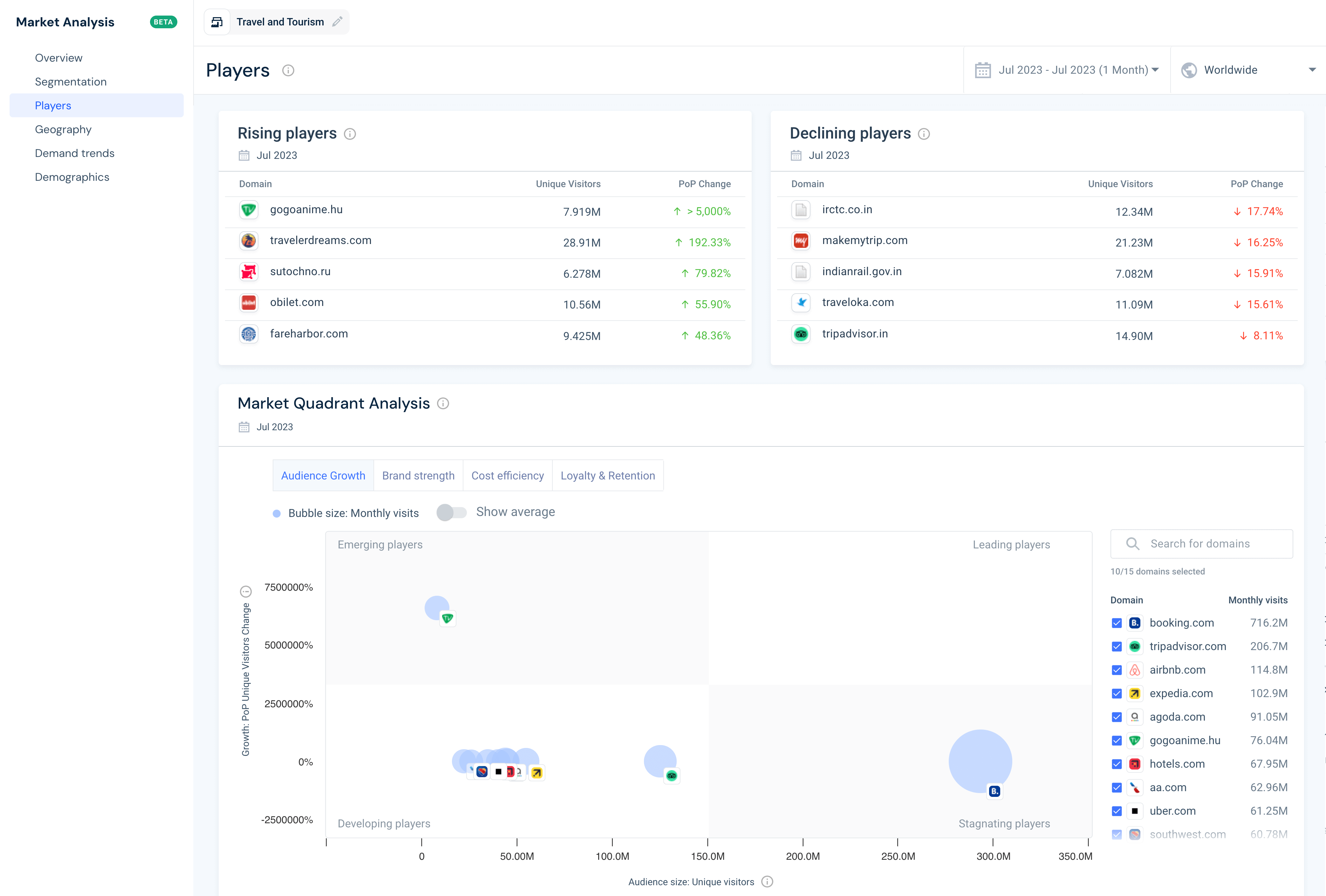Click the makemytrip.com favicon in Declining players
Image resolution: width=1326 pixels, height=896 pixels.
click(x=801, y=241)
